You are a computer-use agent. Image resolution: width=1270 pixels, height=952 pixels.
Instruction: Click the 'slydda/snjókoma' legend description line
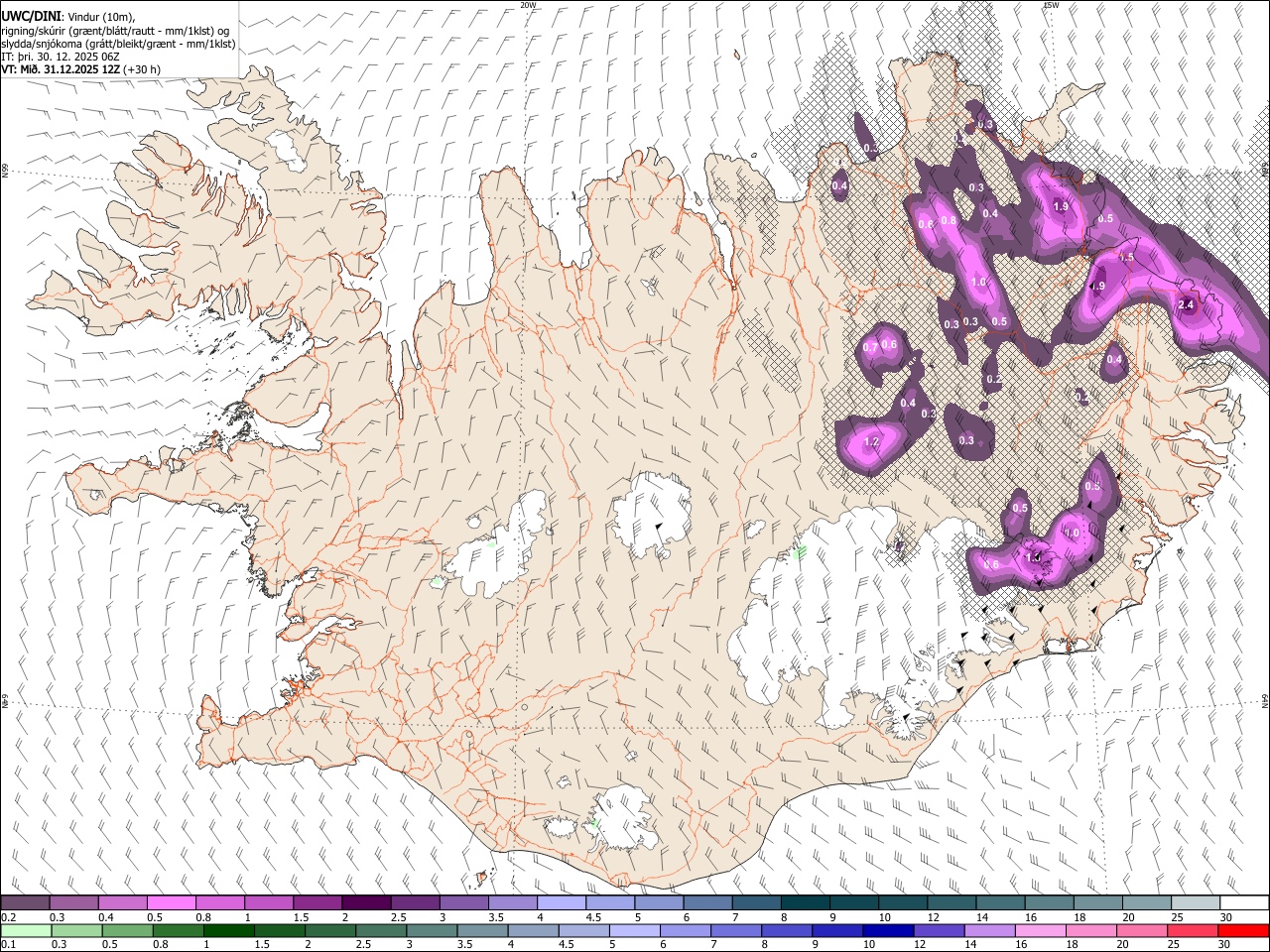pos(118,44)
